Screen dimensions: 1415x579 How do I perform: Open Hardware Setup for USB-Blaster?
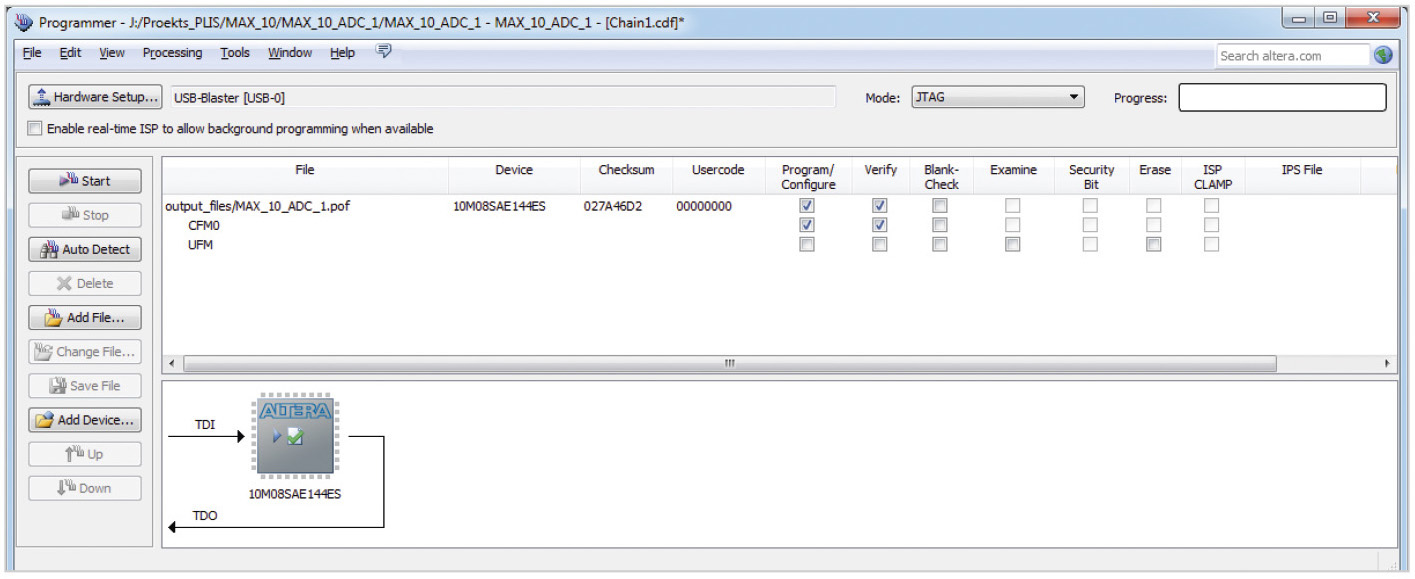tap(96, 97)
